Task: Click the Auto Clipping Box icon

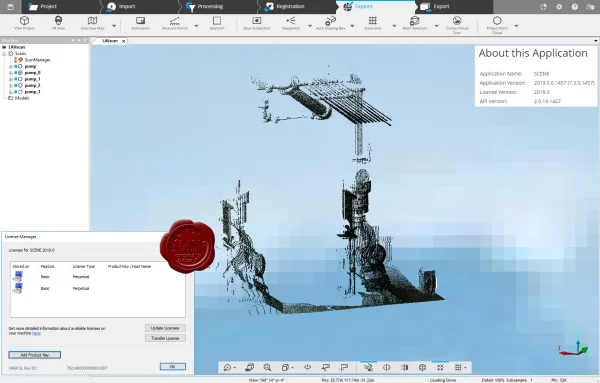Action: (x=330, y=21)
